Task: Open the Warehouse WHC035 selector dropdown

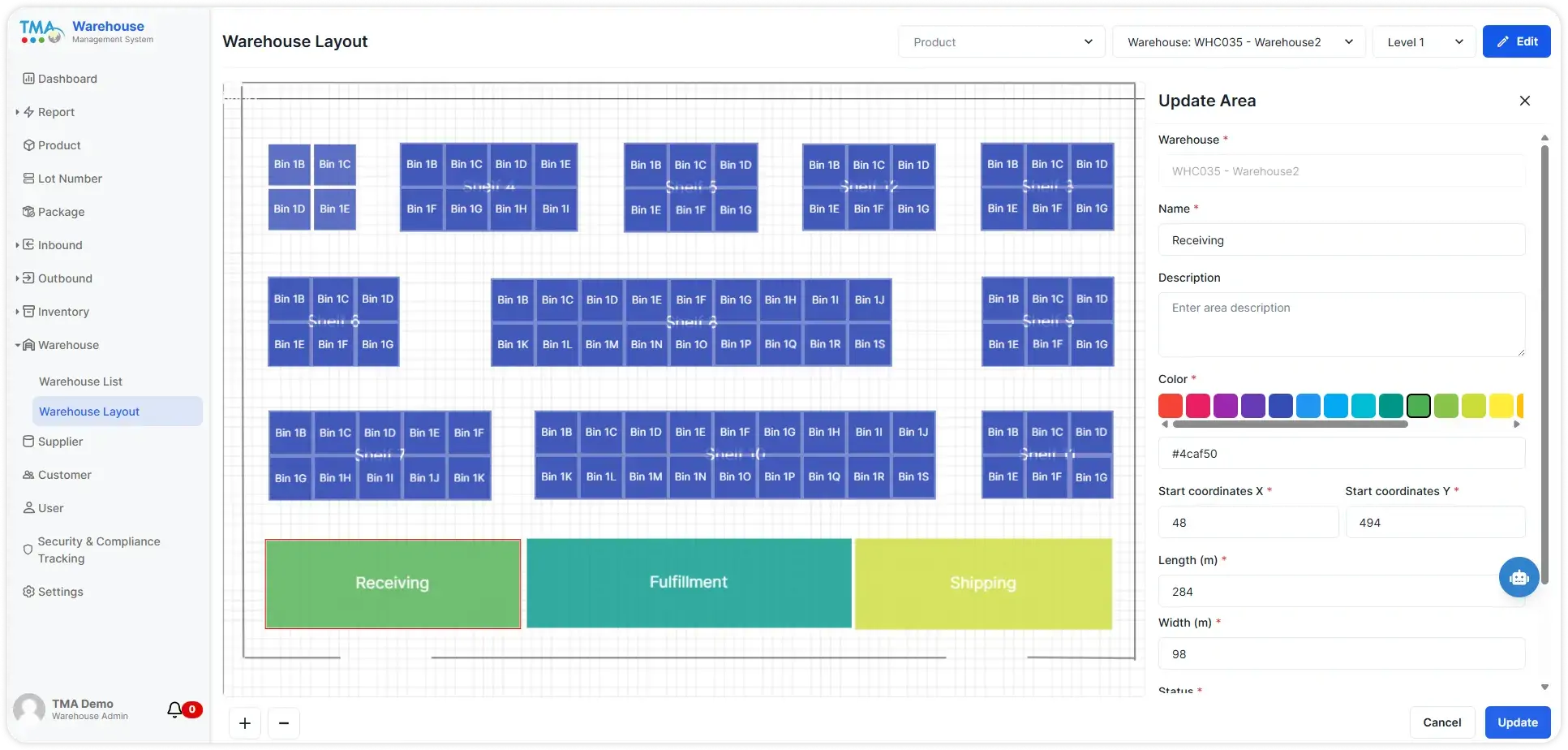Action: tap(1239, 42)
